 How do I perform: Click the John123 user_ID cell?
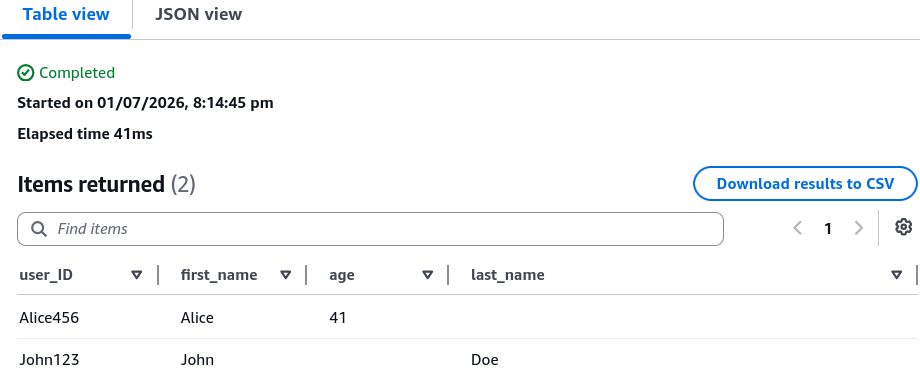tap(49, 359)
